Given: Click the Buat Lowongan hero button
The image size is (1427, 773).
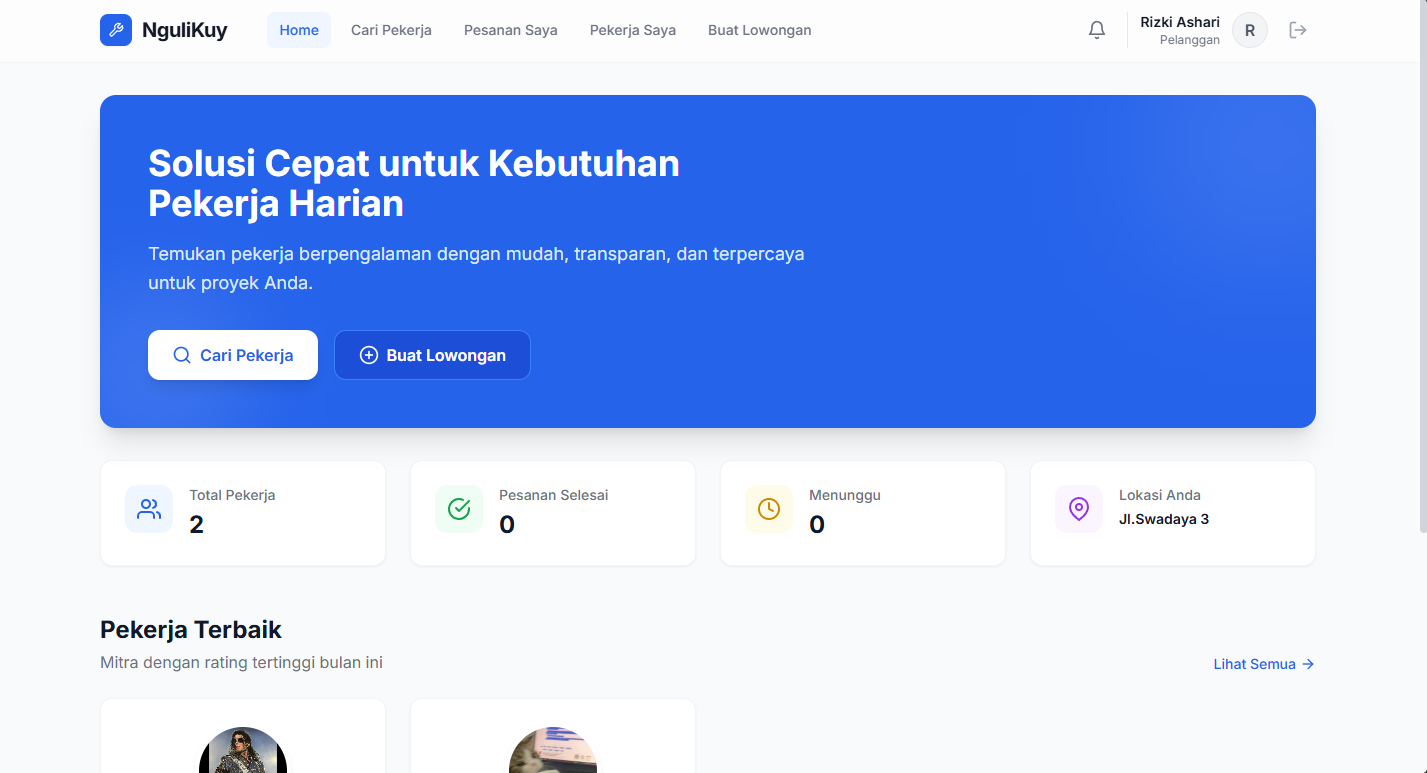Looking at the screenshot, I should (432, 355).
